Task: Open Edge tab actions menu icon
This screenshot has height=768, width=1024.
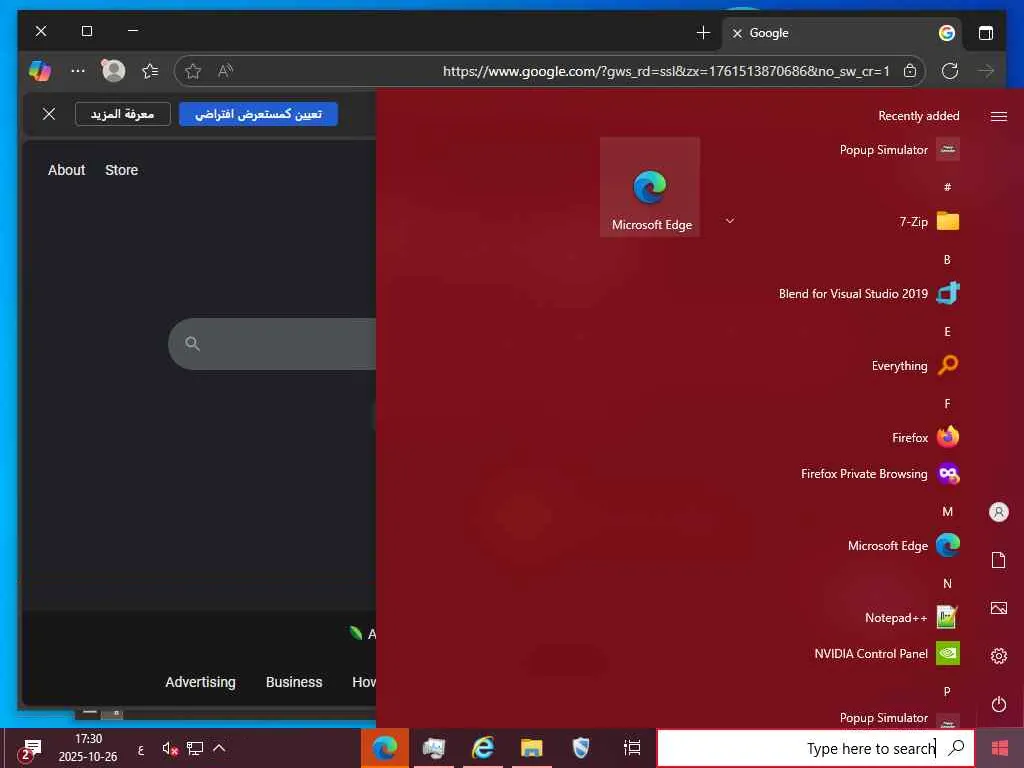Action: coord(985,33)
